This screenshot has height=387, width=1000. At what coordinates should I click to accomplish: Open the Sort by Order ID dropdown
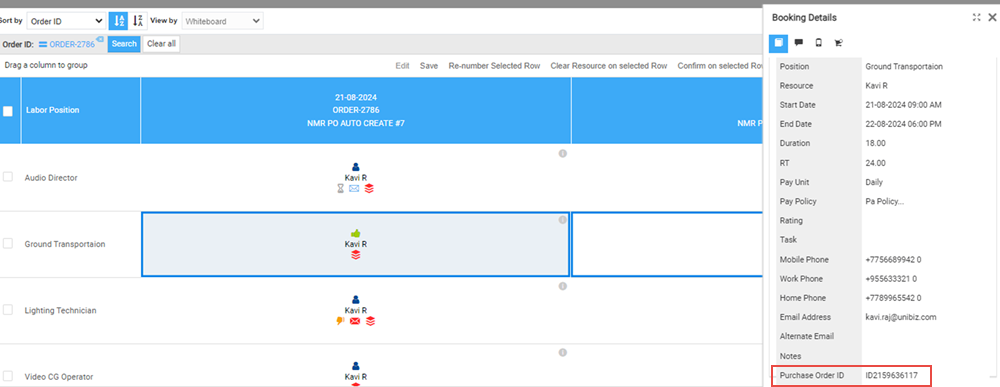coord(66,21)
